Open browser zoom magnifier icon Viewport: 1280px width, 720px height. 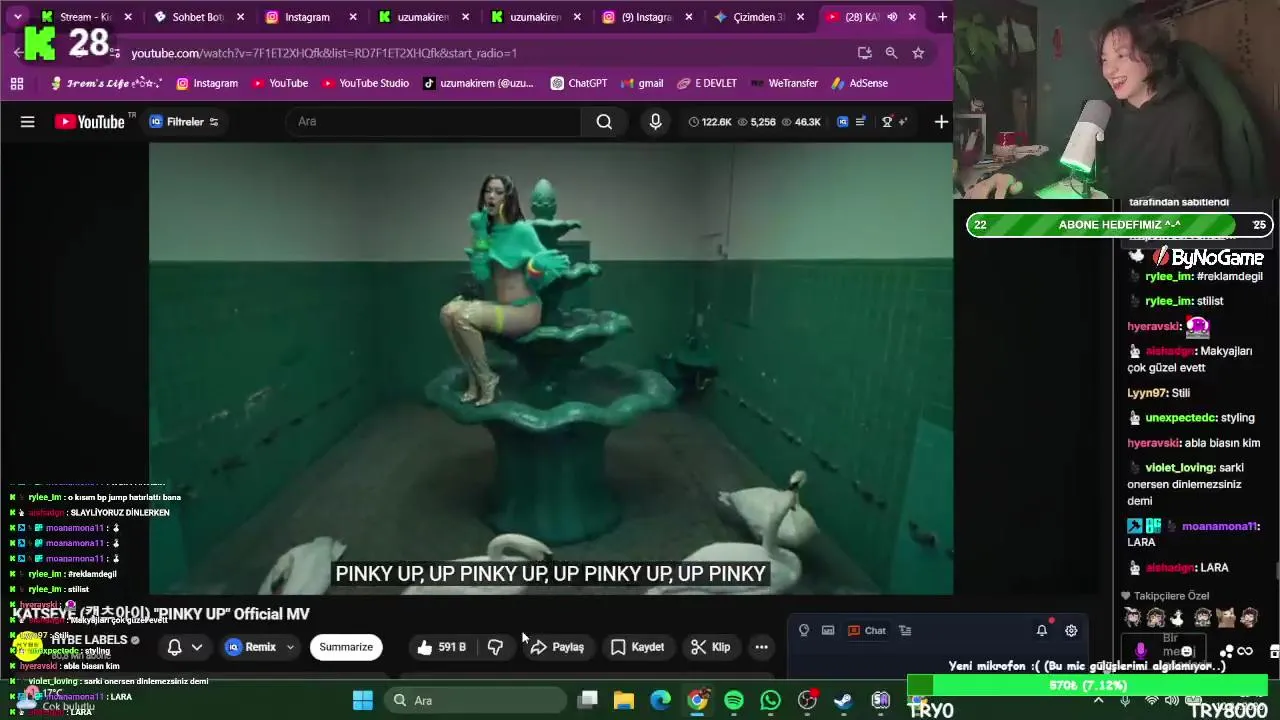tap(891, 53)
